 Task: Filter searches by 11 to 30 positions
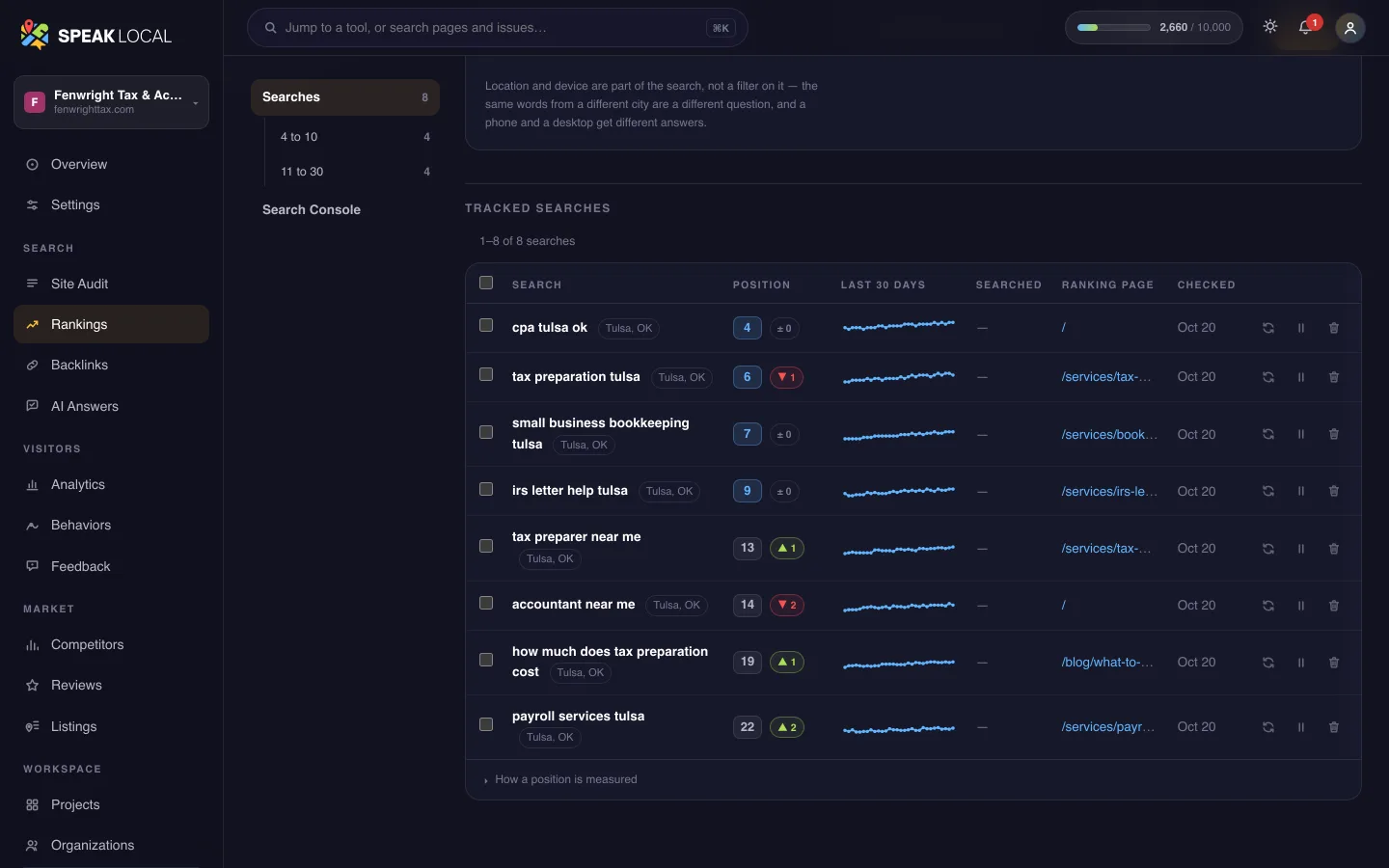coord(354,172)
